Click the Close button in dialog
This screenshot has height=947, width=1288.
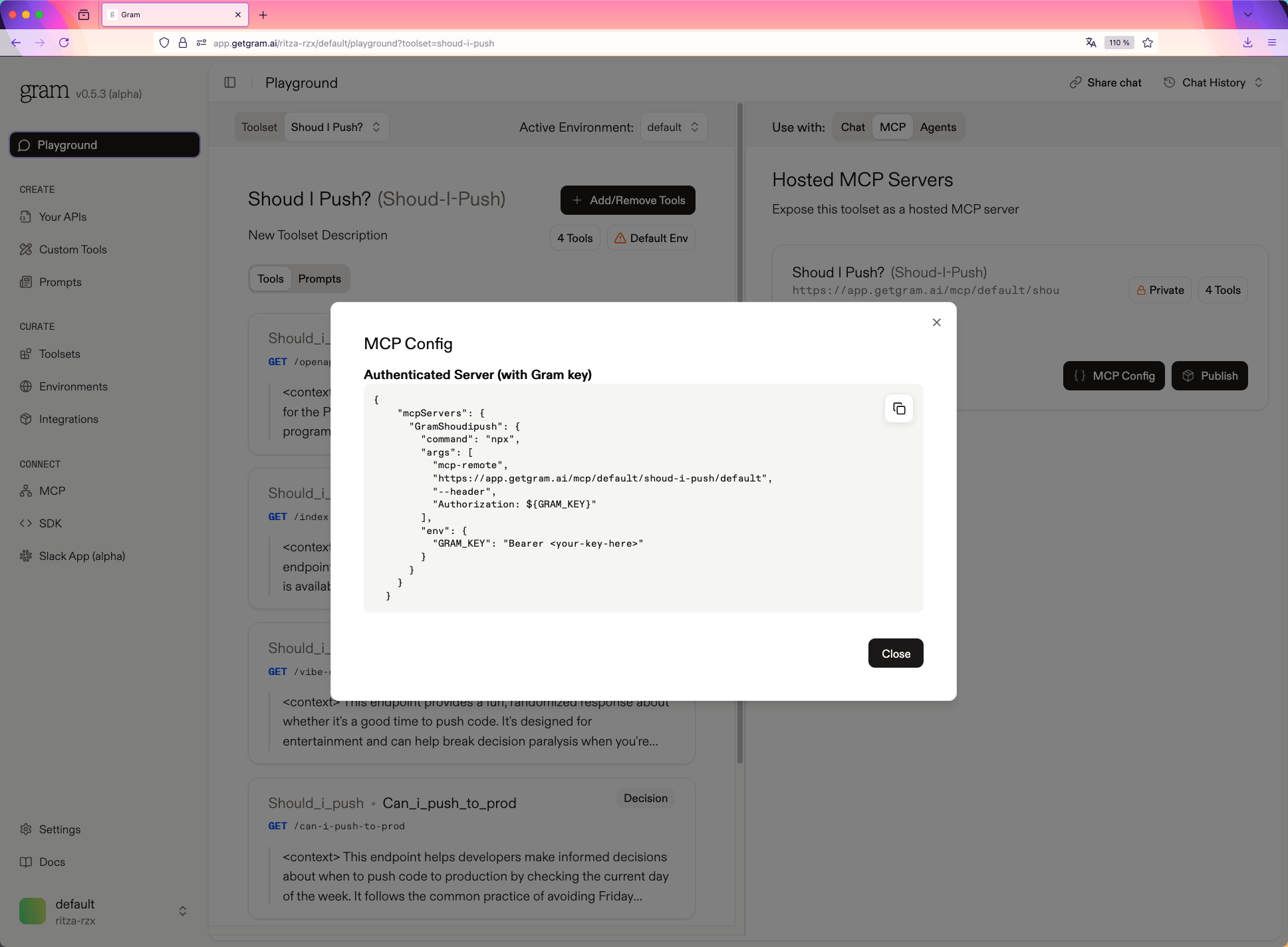coord(896,653)
